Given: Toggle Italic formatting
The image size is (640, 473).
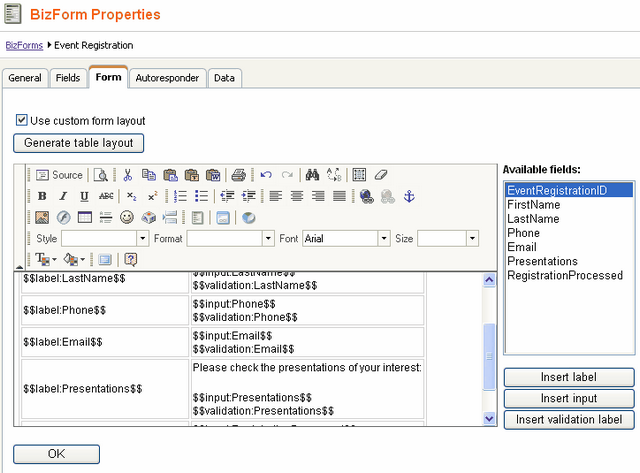Looking at the screenshot, I should point(63,196).
